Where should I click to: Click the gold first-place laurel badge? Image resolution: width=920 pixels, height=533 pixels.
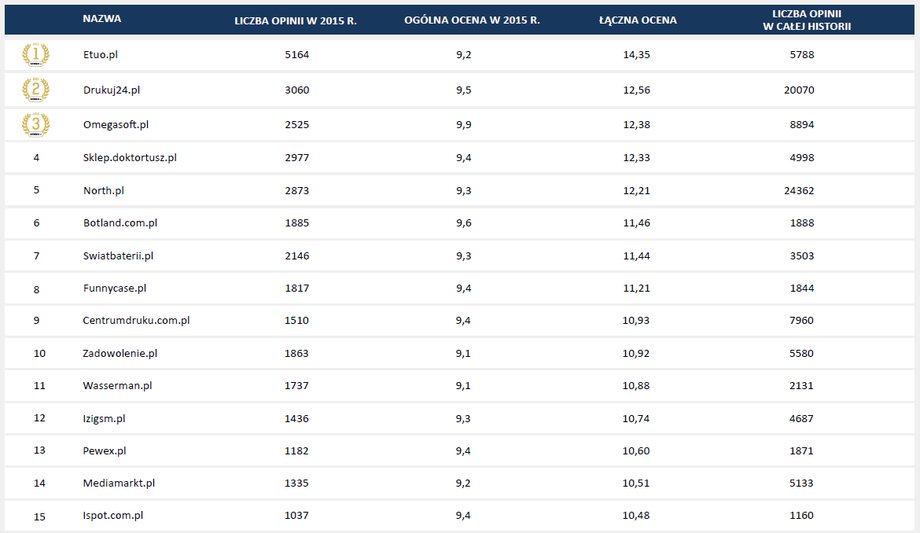36,55
